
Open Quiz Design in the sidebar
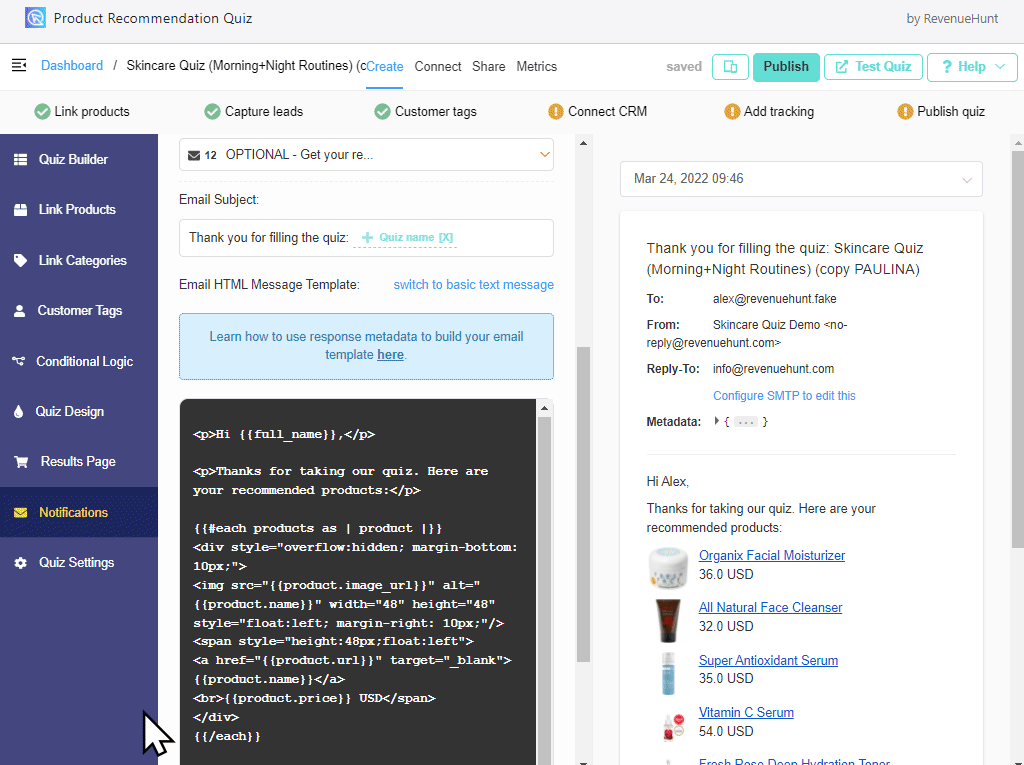coord(79,412)
